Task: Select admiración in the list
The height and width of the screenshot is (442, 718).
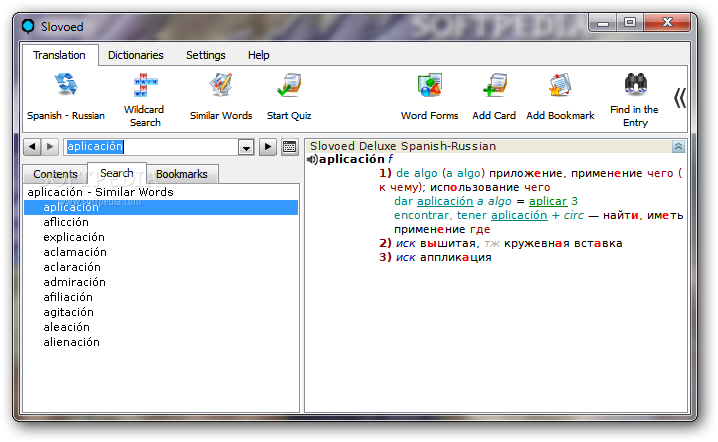Action: coord(74,282)
